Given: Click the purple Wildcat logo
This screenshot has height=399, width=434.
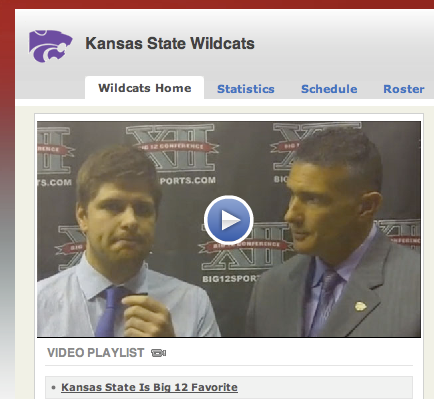Looking at the screenshot, I should point(50,46).
